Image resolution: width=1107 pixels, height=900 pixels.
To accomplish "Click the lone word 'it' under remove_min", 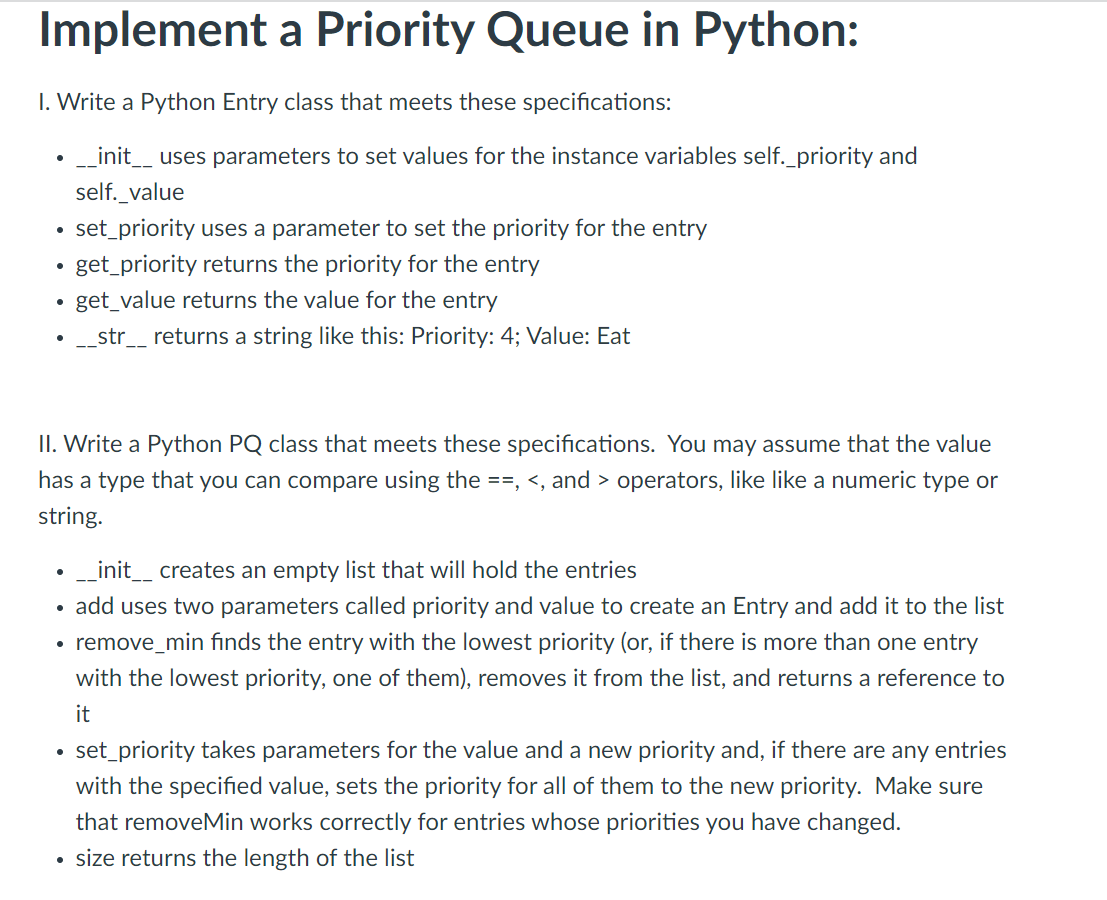I will coord(83,714).
